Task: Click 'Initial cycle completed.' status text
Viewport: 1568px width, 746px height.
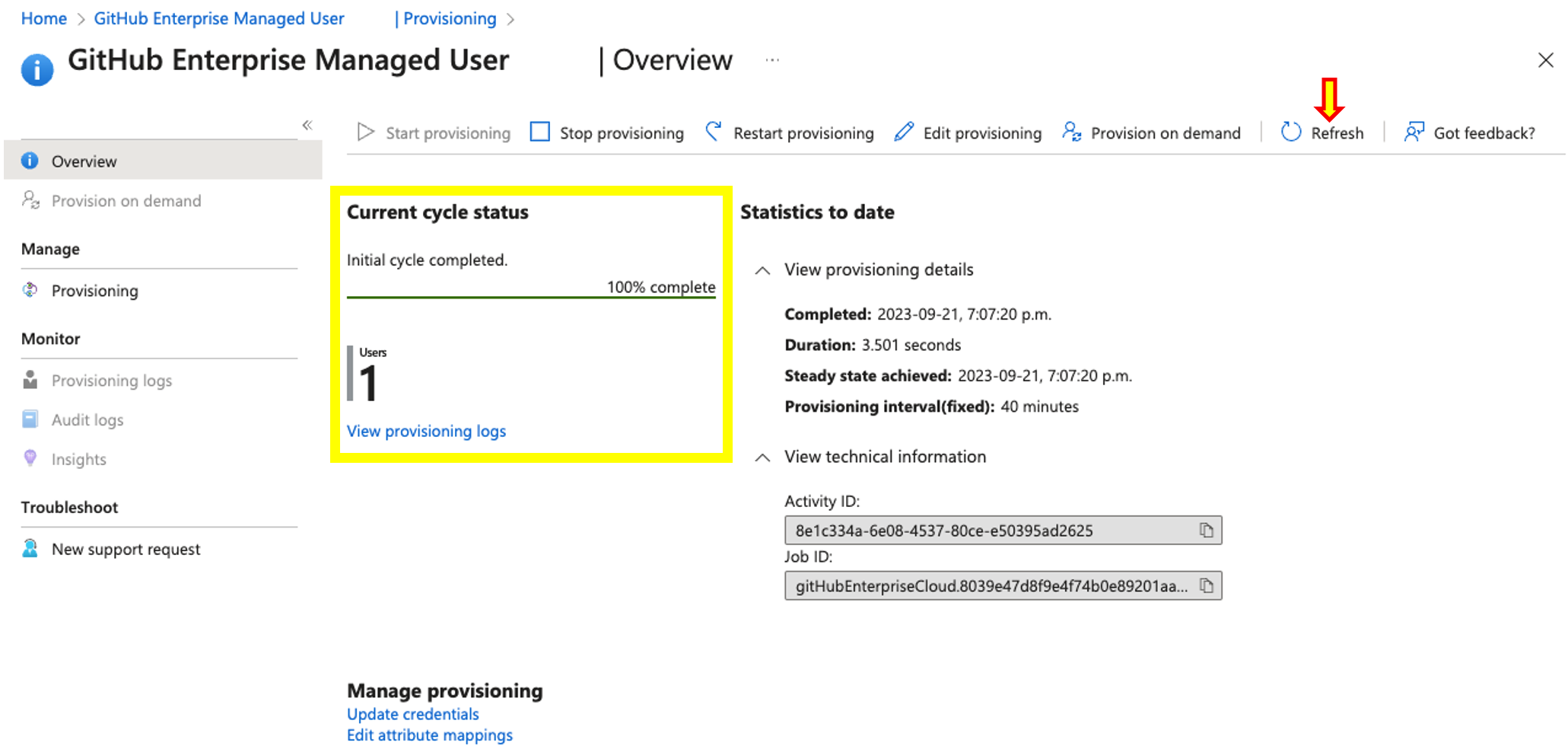Action: click(427, 260)
